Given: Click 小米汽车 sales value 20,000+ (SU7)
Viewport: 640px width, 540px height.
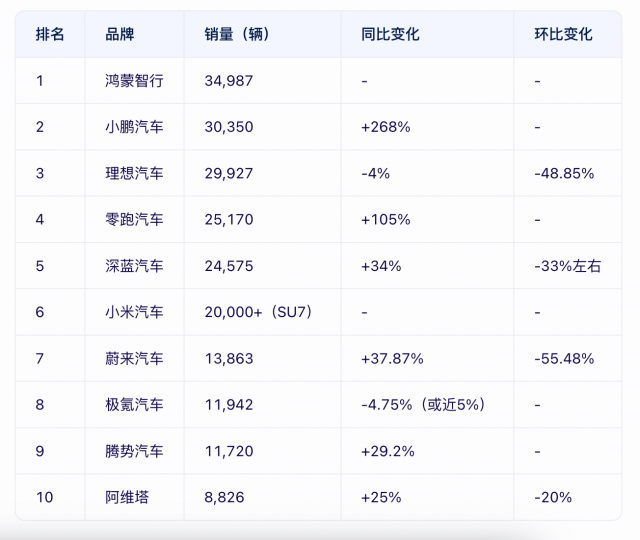Looking at the screenshot, I should click(259, 312).
